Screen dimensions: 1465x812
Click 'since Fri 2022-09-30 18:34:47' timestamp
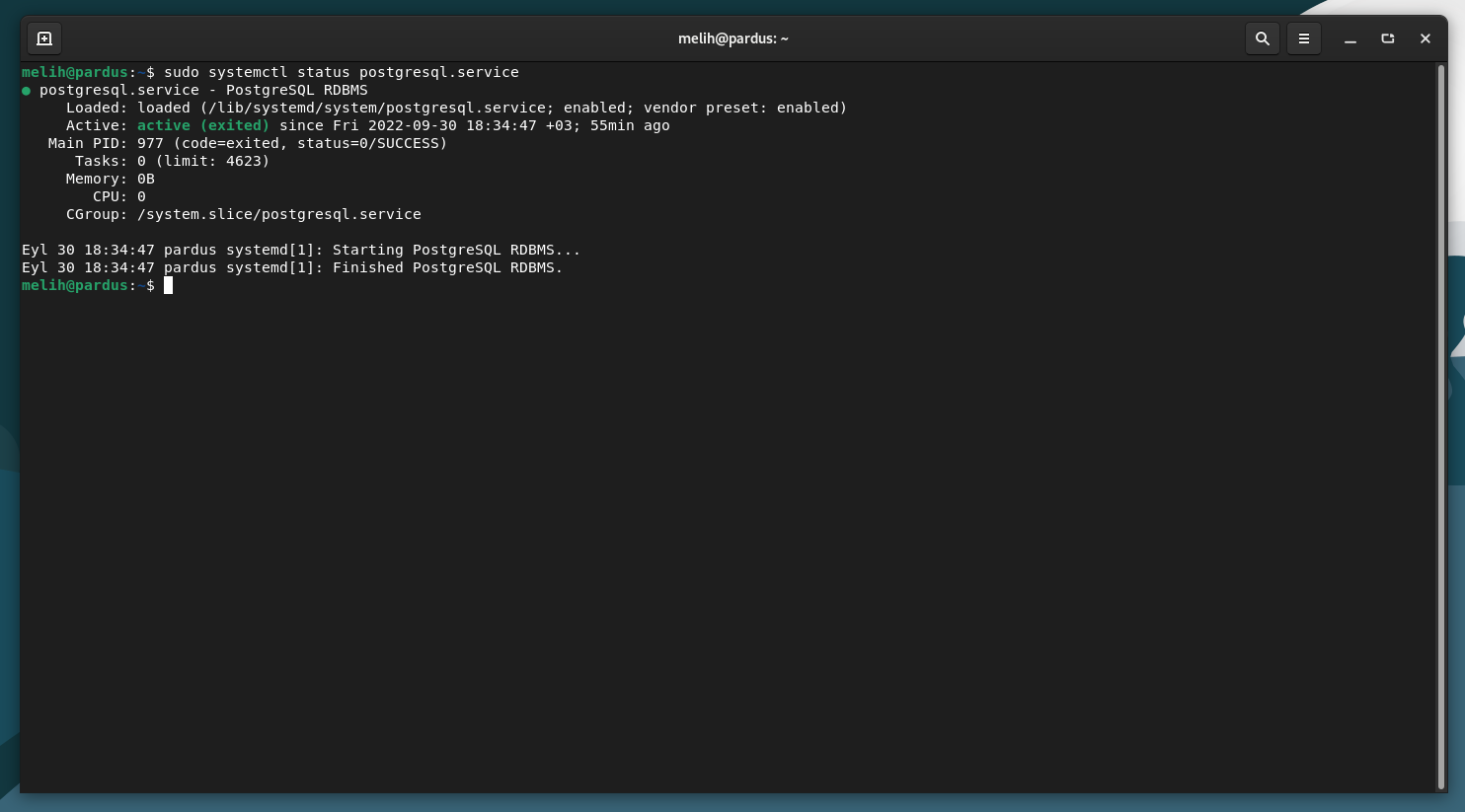(408, 125)
